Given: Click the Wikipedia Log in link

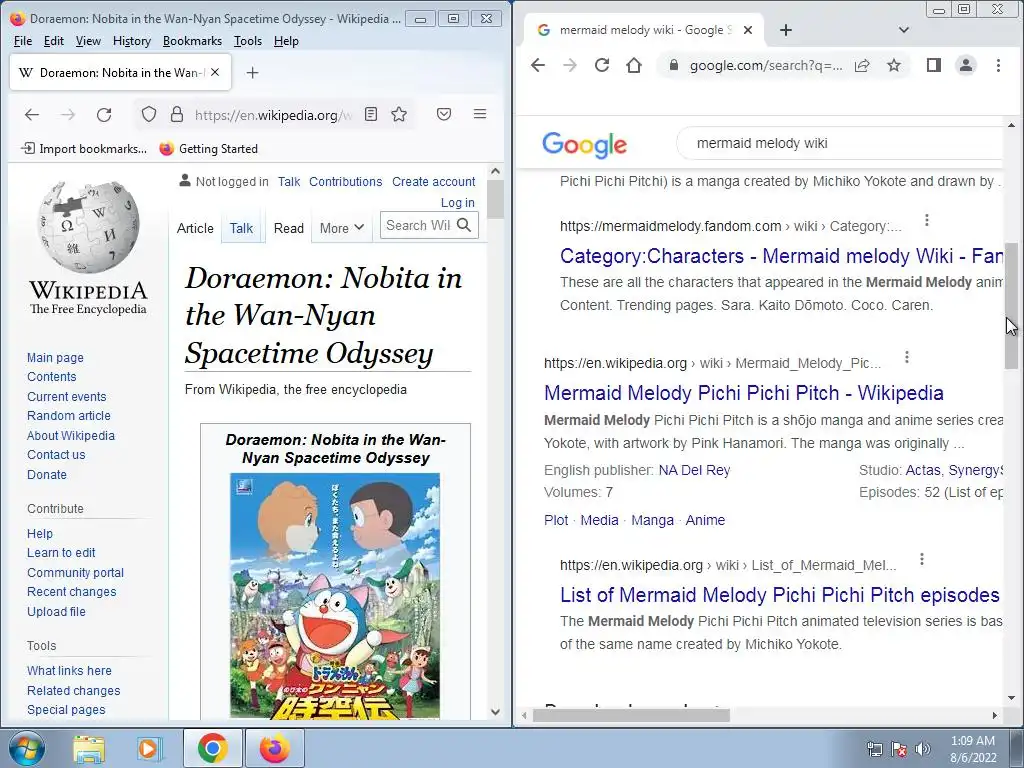Looking at the screenshot, I should (458, 202).
